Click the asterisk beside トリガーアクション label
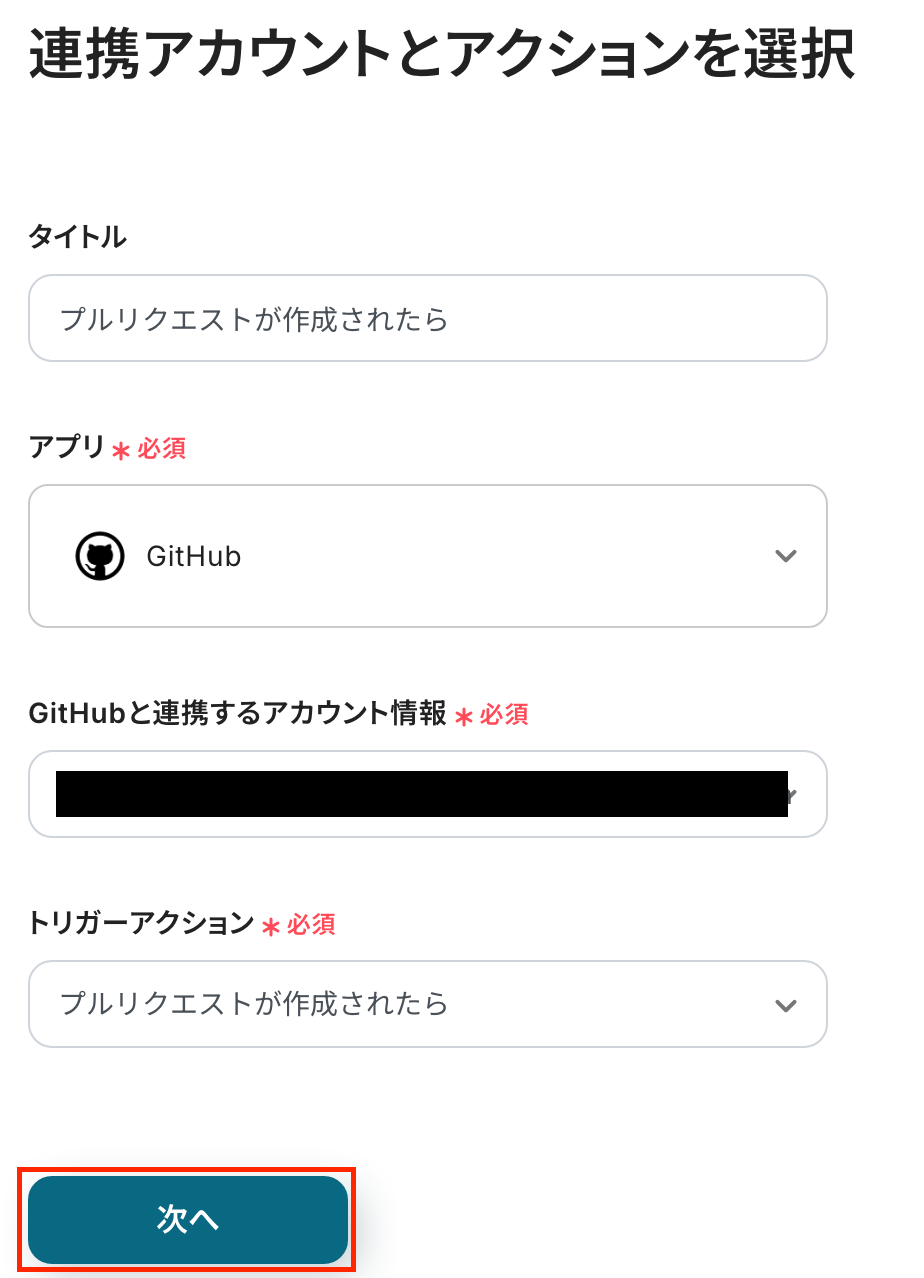The height and width of the screenshot is (1278, 924). pos(270,926)
